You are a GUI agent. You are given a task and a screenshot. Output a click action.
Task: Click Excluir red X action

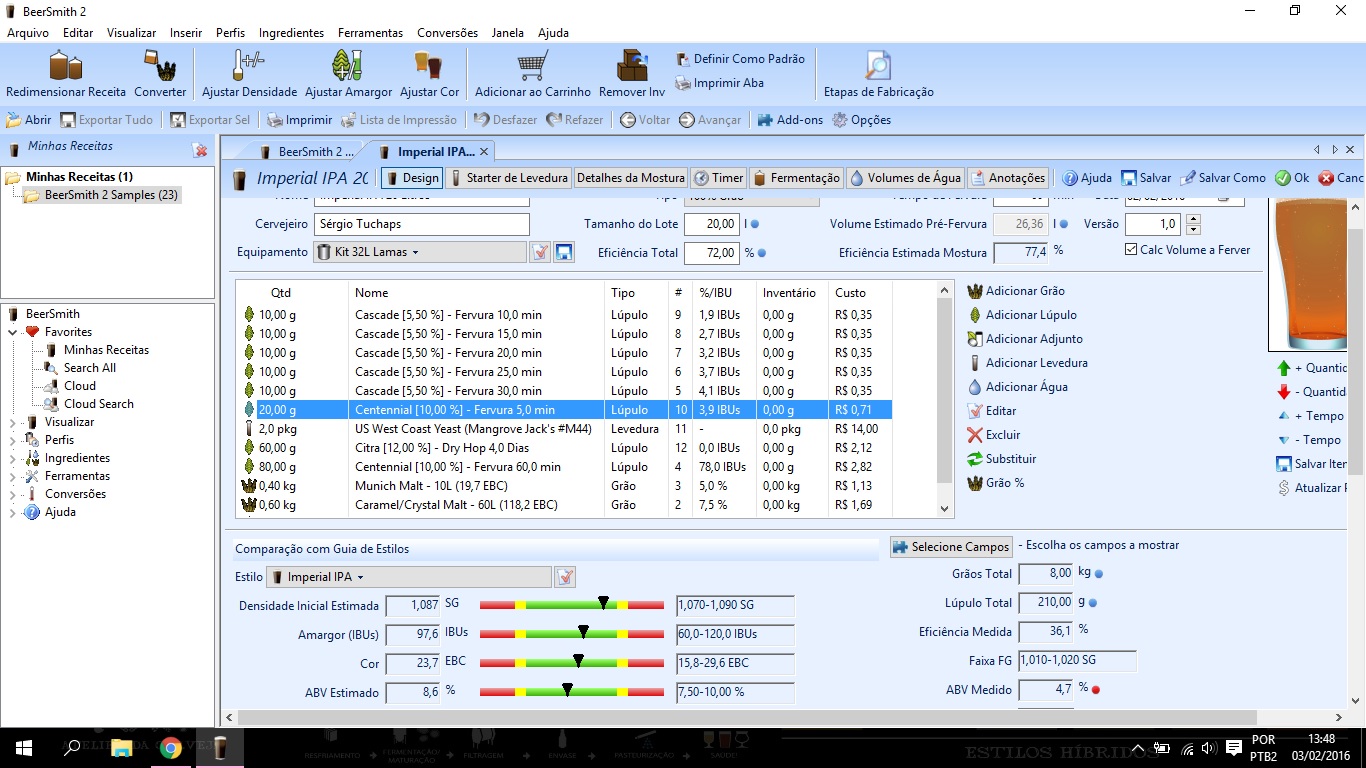tap(994, 435)
